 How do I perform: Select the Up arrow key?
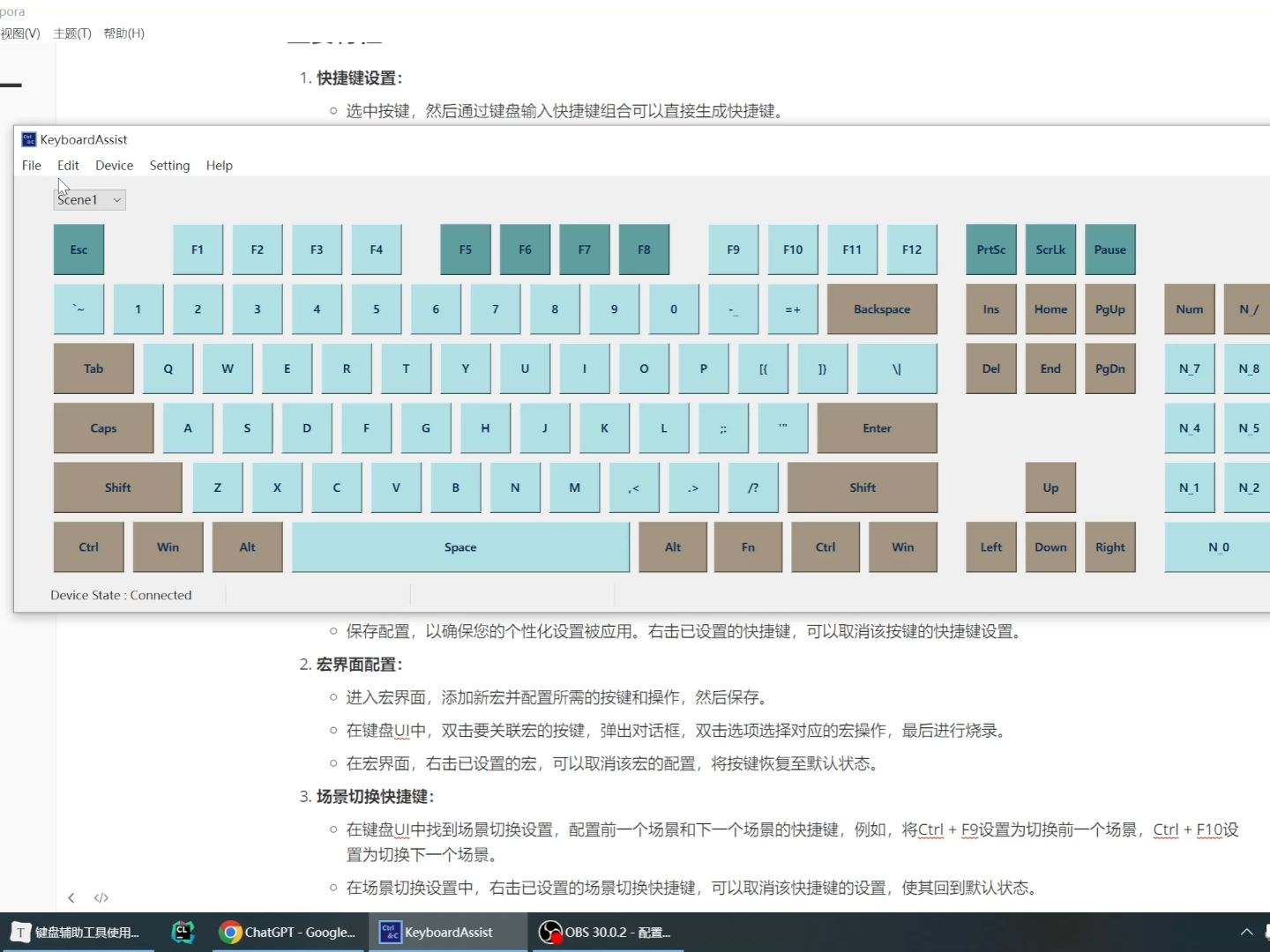coord(1050,487)
